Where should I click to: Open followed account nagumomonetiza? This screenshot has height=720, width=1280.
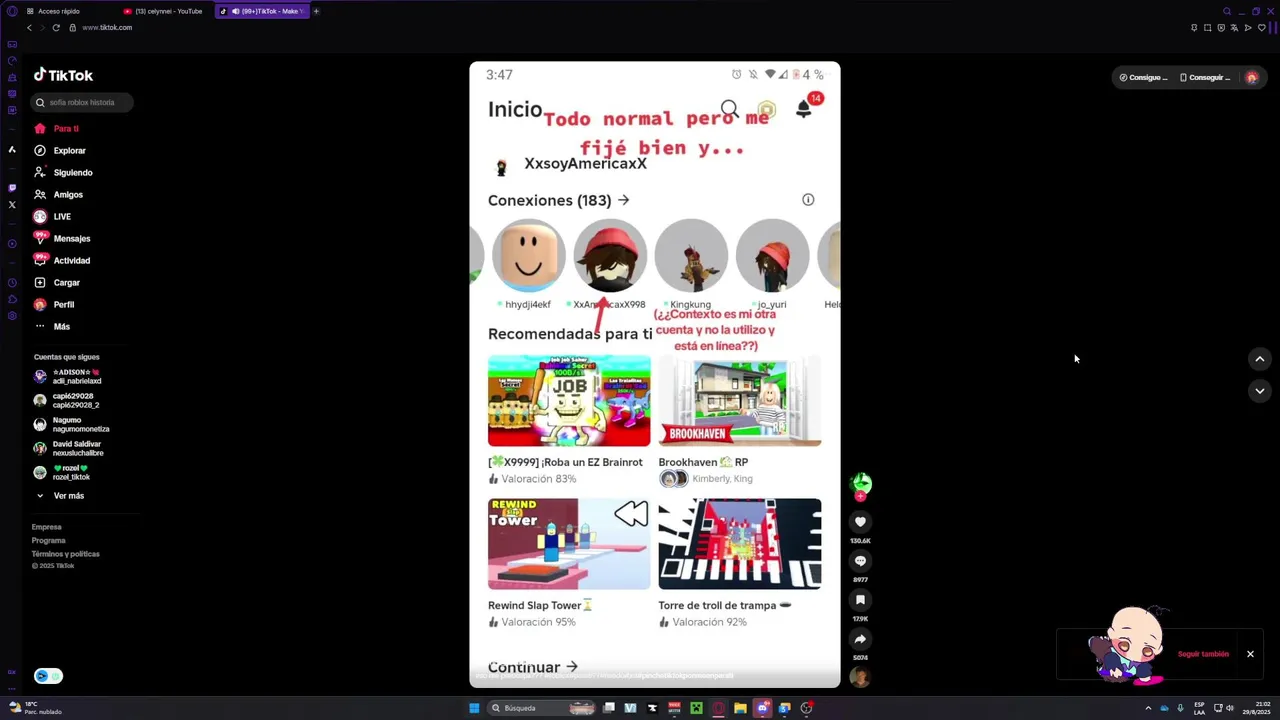tap(71, 424)
